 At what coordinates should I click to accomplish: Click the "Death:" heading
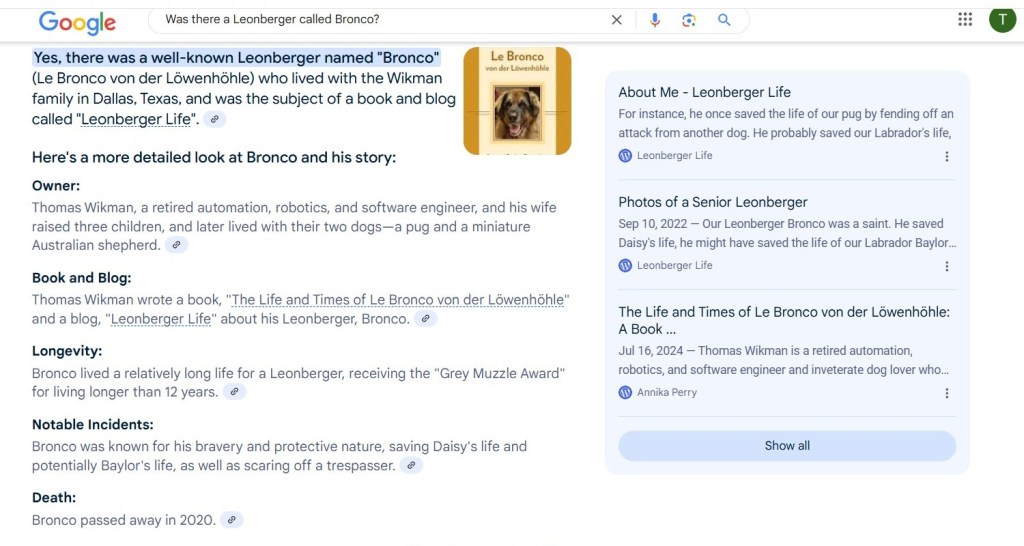click(54, 498)
